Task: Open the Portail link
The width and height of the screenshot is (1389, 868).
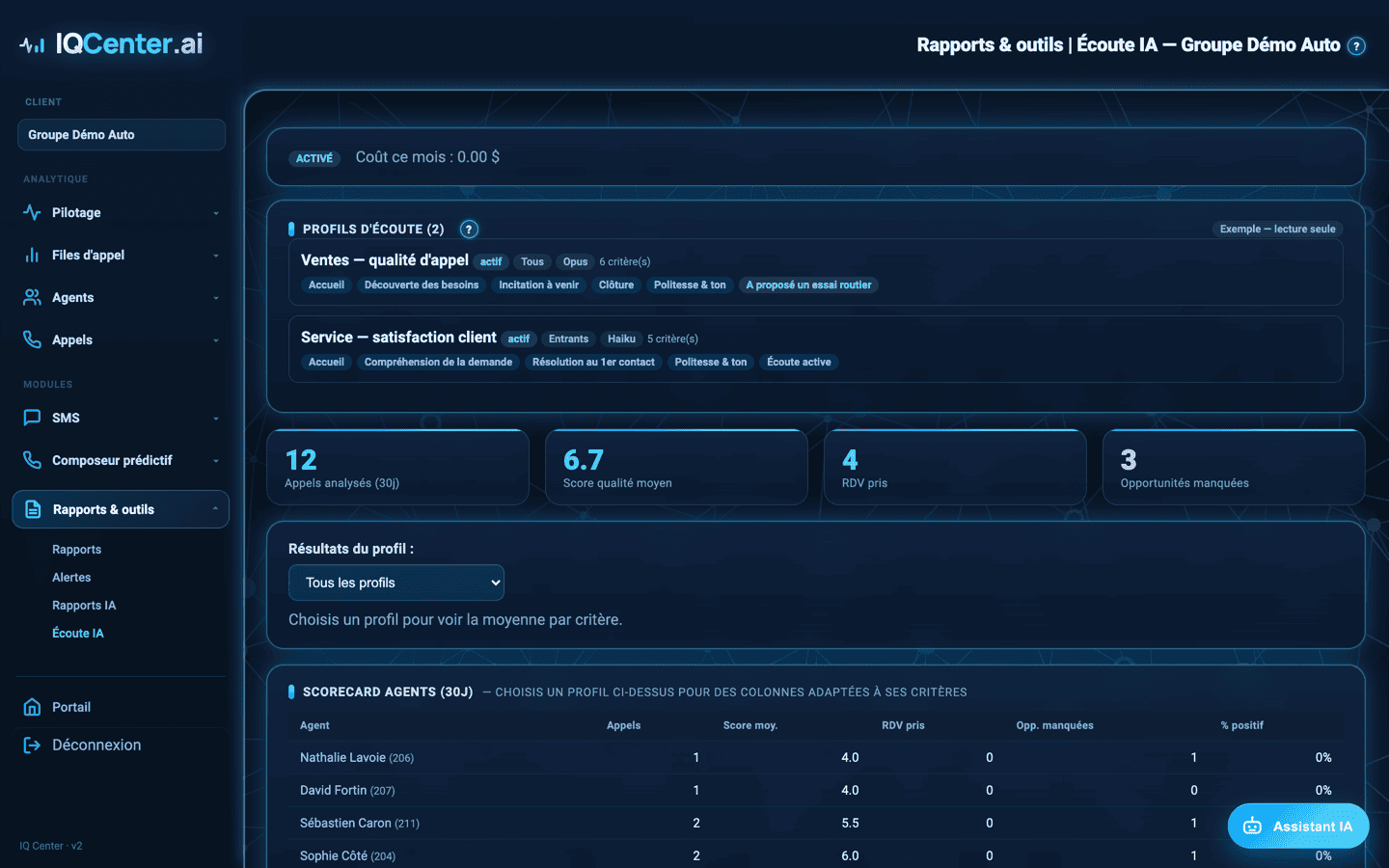Action: coord(71,707)
